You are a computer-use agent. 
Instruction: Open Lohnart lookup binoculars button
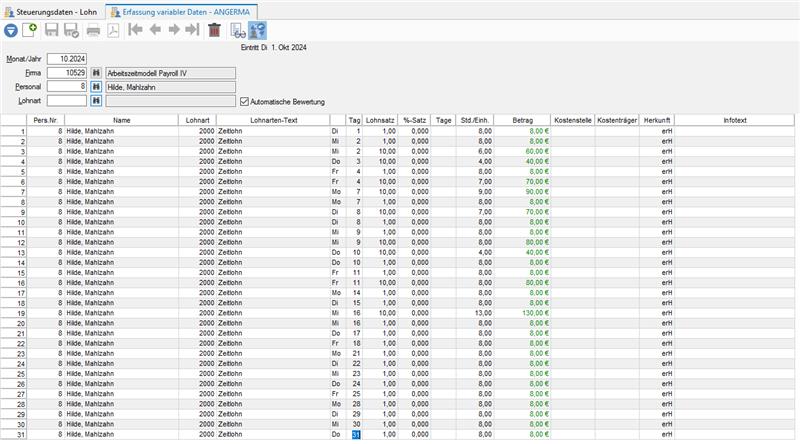[x=96, y=101]
